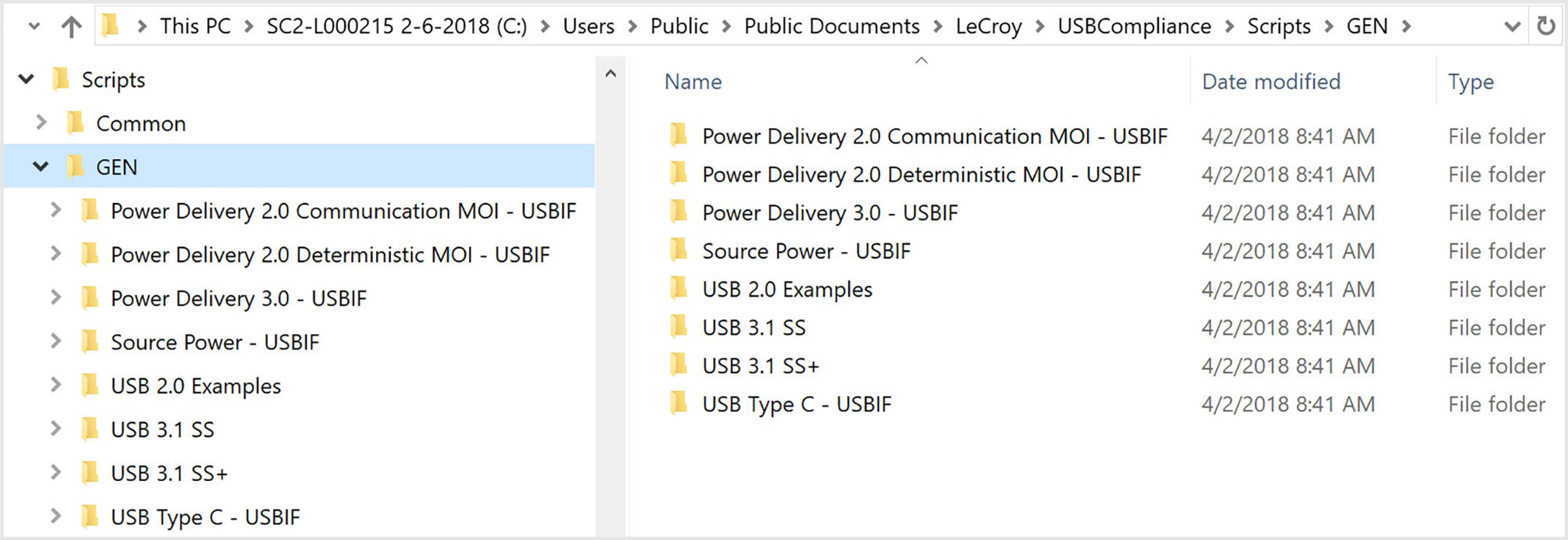Screen dimensions: 1568x540
Task: Sort the file list by Type column
Action: (1471, 82)
